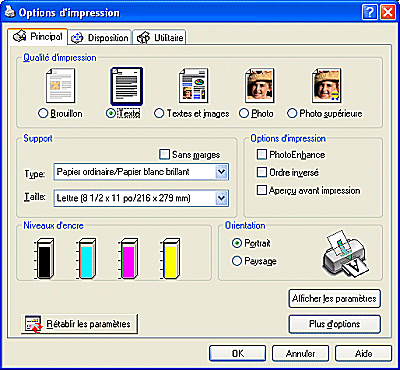This screenshot has width=400, height=370.
Task: Click the yellow ink level indicator
Action: coord(171,258)
